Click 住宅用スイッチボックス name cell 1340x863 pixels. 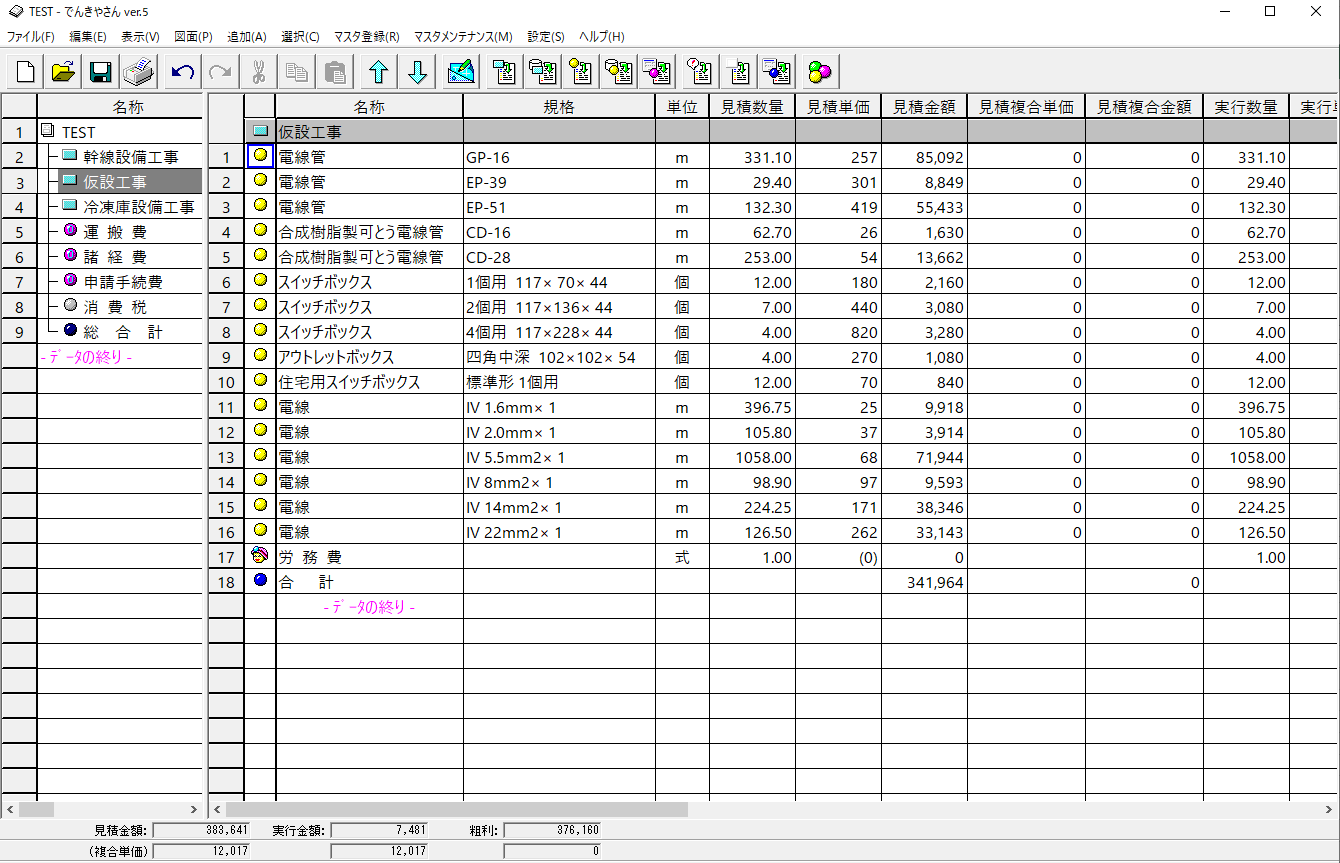[x=369, y=382]
